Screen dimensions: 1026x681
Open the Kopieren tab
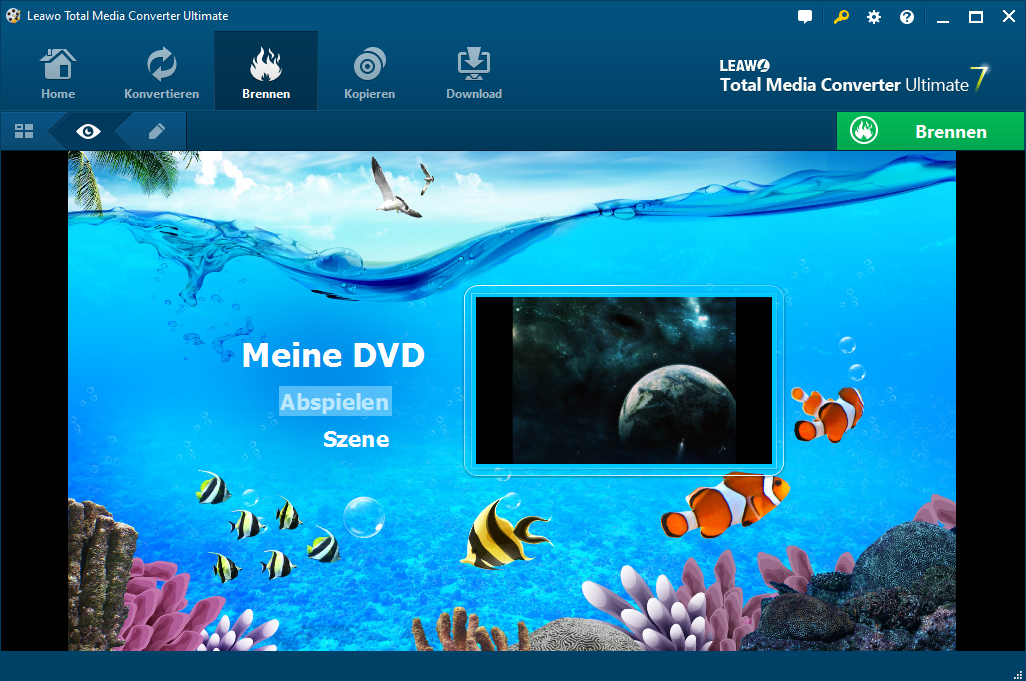(370, 72)
